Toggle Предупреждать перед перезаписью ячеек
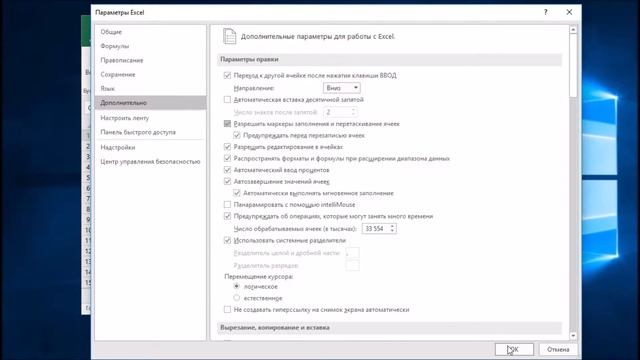This screenshot has height=360, width=640. [x=237, y=135]
